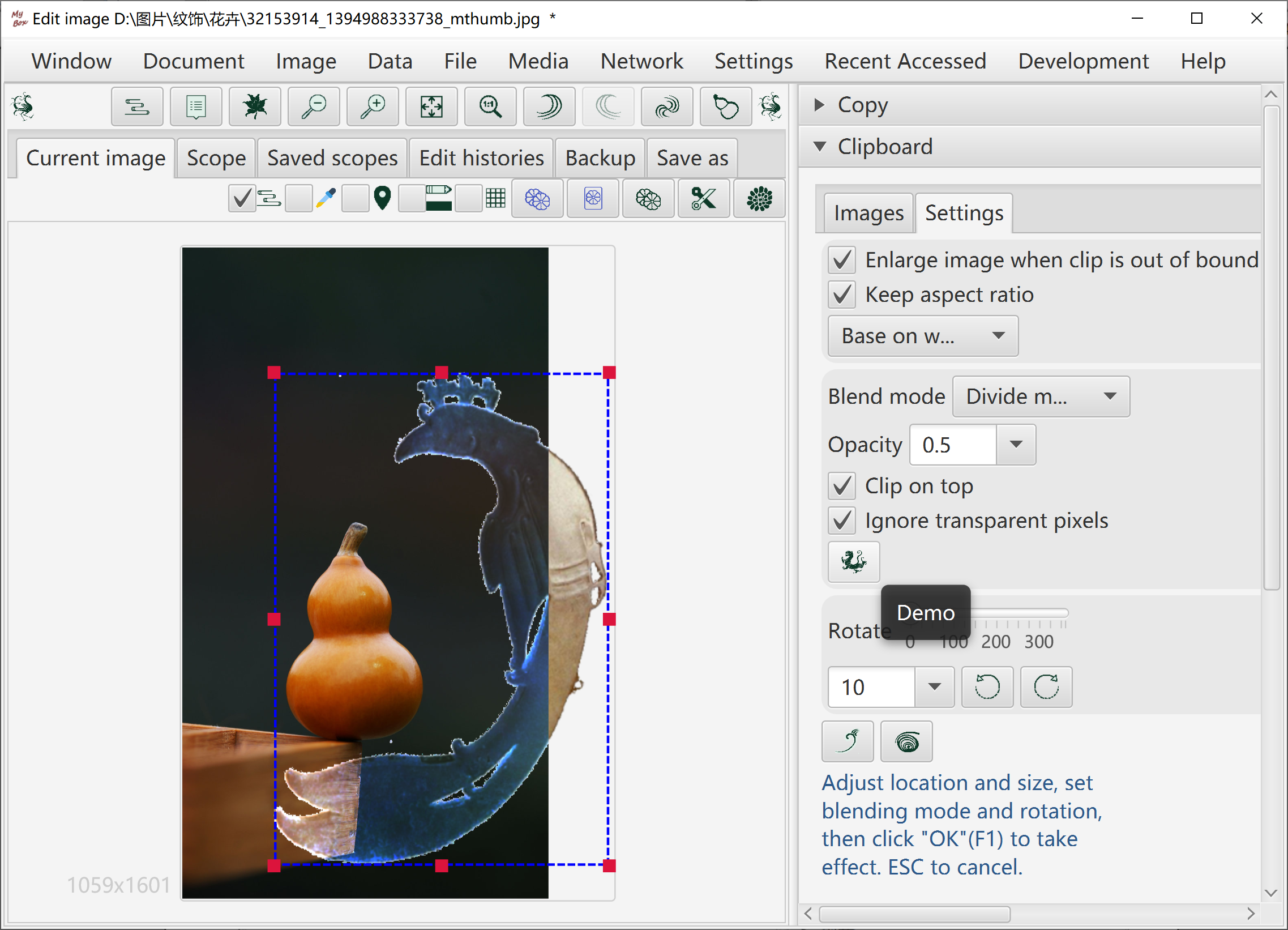
Task: Click the dragon Demo button in Settings
Action: coord(854,562)
